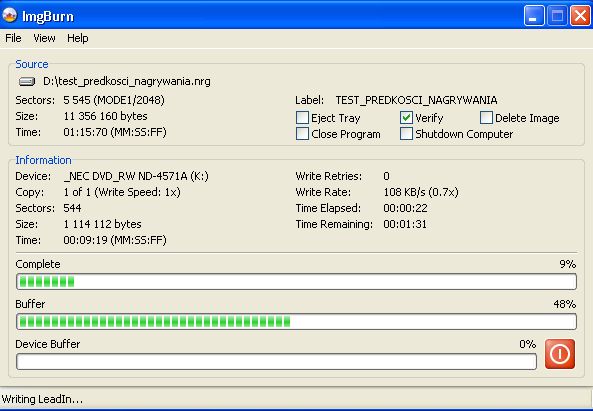Open the File menu
593x411 pixels.
click(x=13, y=38)
